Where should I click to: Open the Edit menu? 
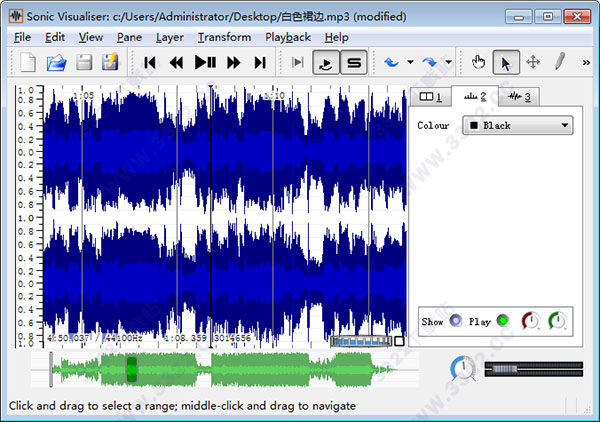coord(55,37)
